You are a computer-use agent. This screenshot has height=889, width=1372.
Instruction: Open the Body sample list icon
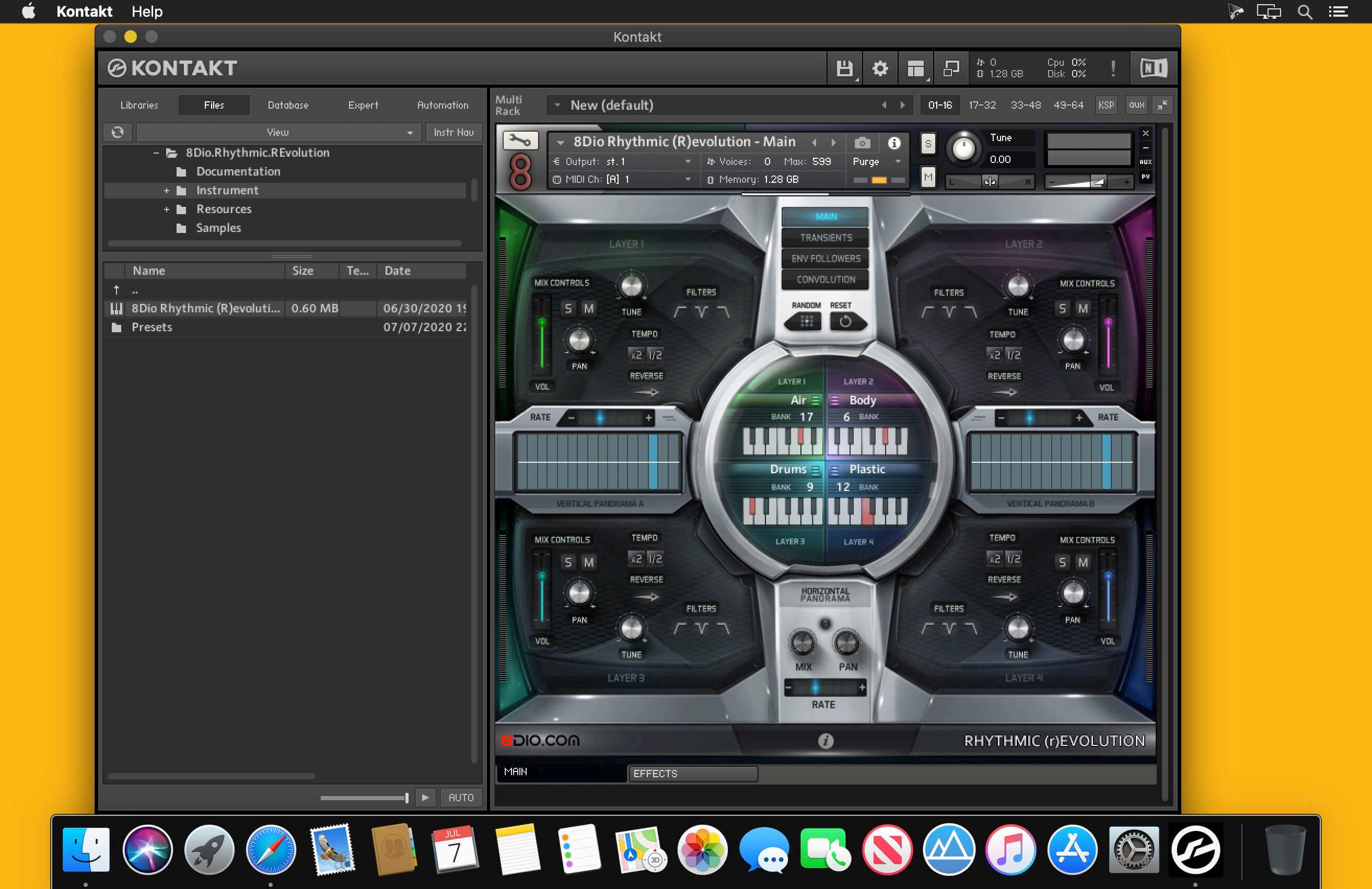(834, 400)
